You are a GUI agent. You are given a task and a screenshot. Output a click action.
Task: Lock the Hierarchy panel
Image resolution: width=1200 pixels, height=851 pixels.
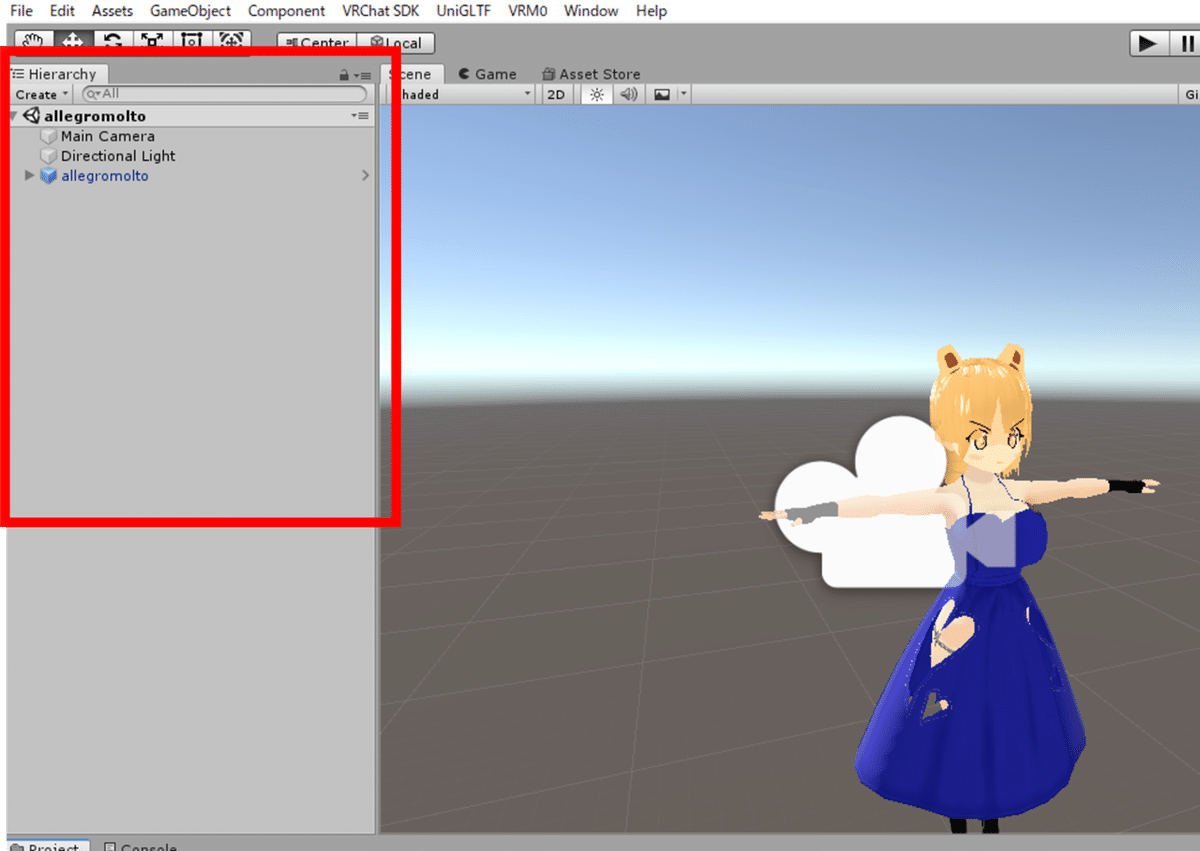(344, 75)
